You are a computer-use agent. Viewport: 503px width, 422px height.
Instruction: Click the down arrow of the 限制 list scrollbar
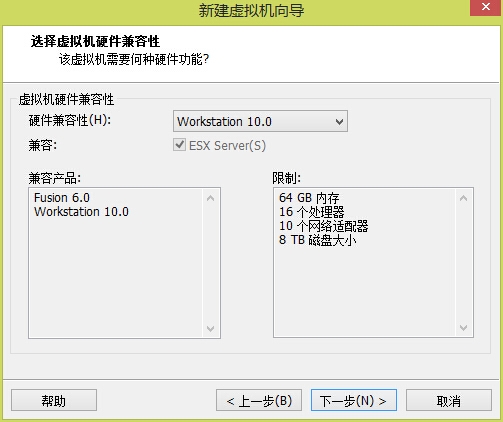(463, 328)
